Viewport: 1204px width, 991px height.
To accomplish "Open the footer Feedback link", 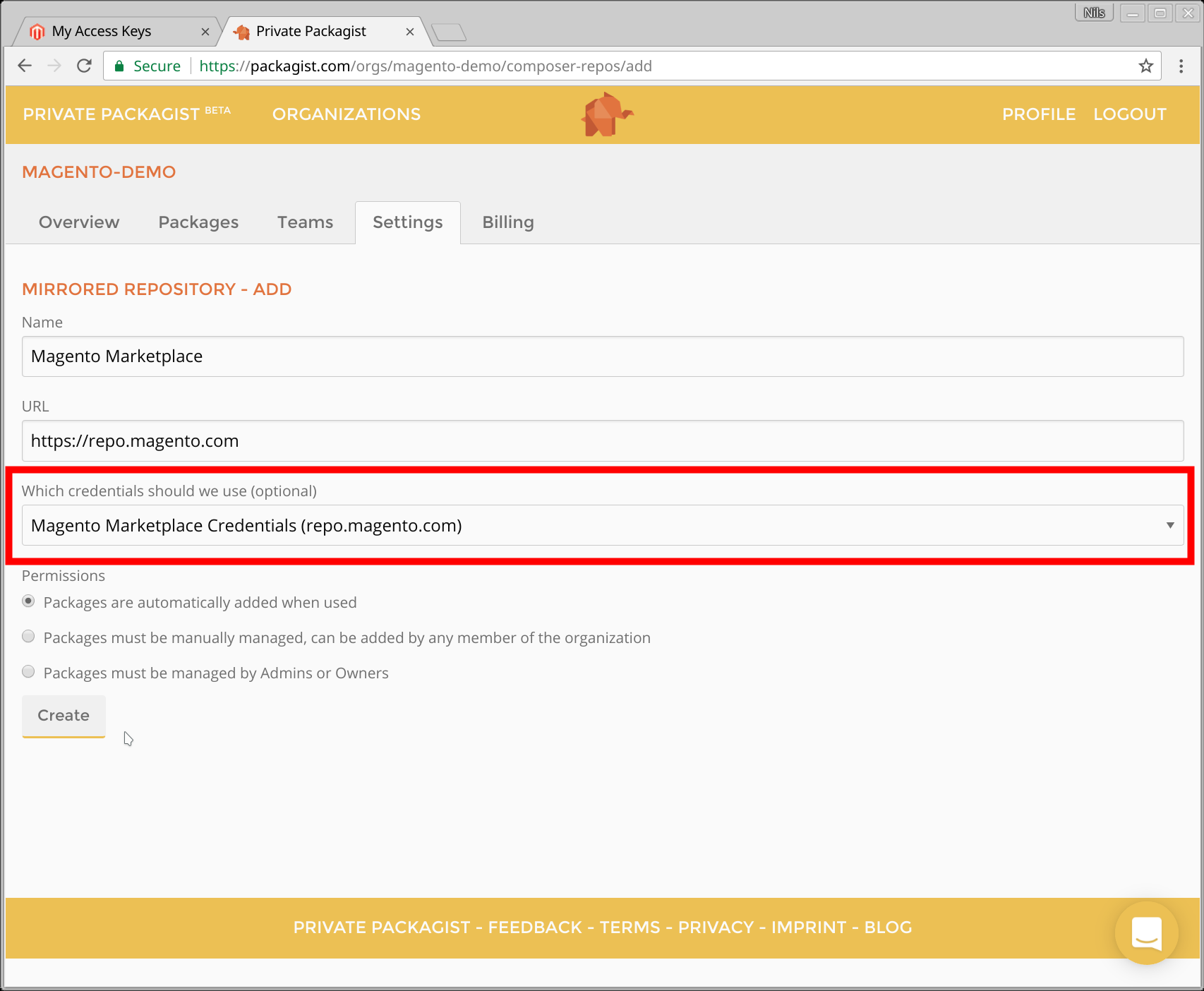I will [x=535, y=927].
